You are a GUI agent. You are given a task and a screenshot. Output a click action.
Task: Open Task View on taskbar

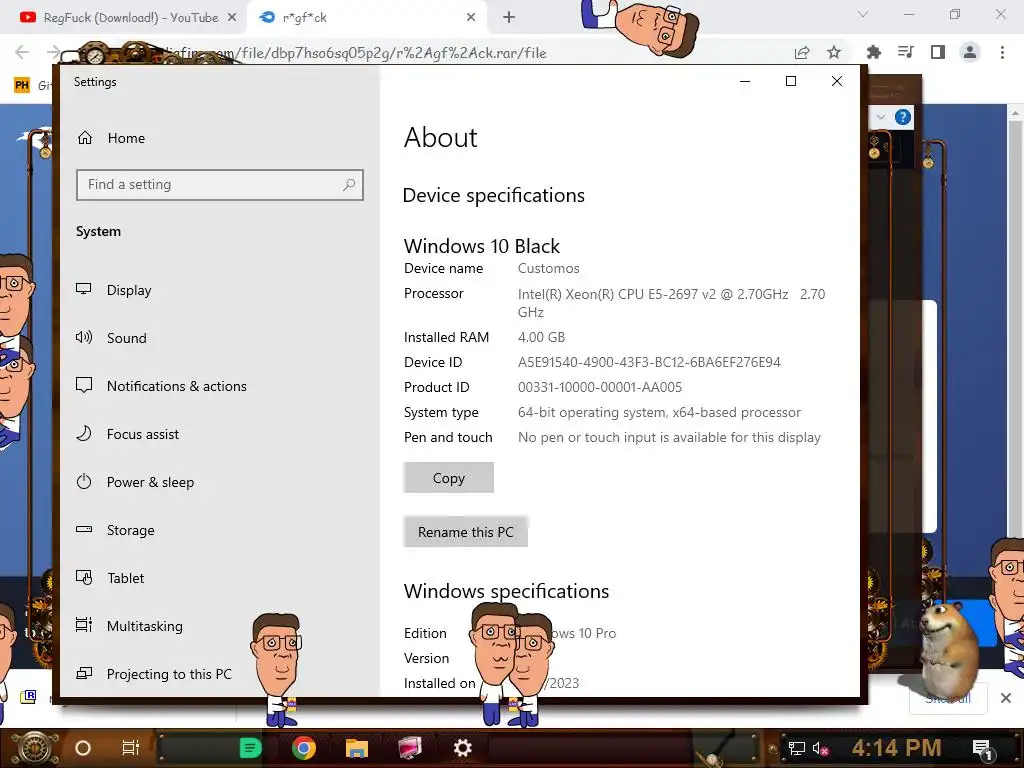[131, 748]
